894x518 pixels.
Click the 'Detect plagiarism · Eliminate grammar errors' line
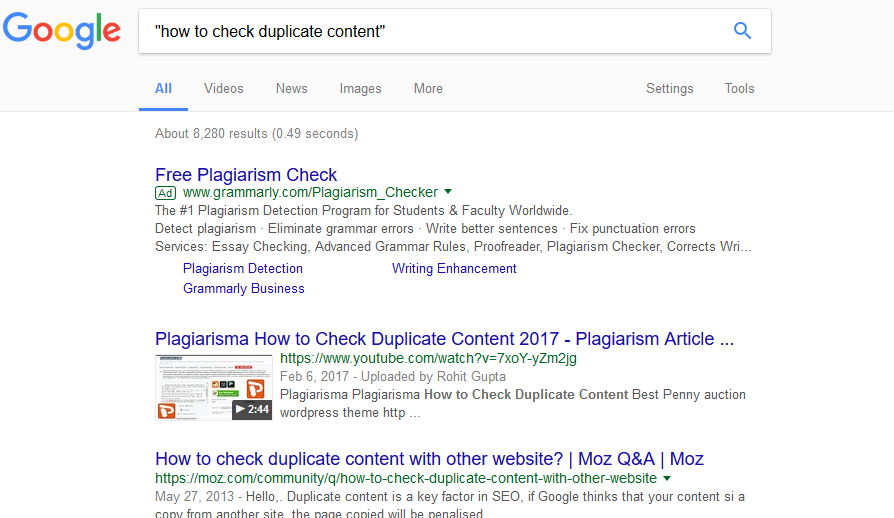pyautogui.click(x=425, y=229)
